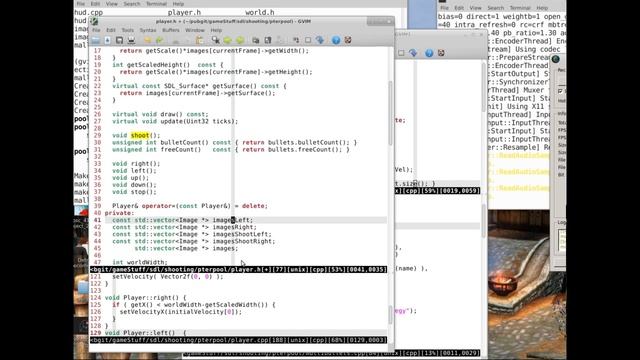The image size is (640, 360).
Task: Click 'void Player::right()' on line 124
Action: pos(142,298)
